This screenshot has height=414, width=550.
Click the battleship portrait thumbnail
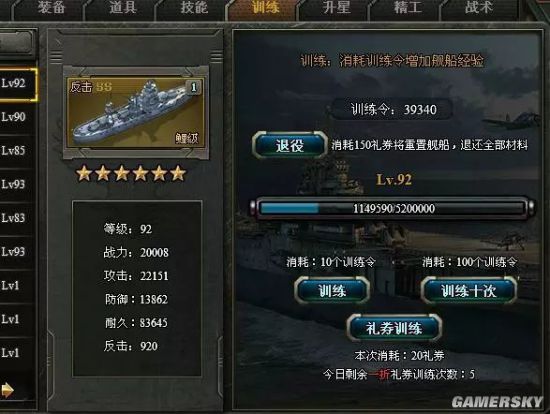coord(136,113)
